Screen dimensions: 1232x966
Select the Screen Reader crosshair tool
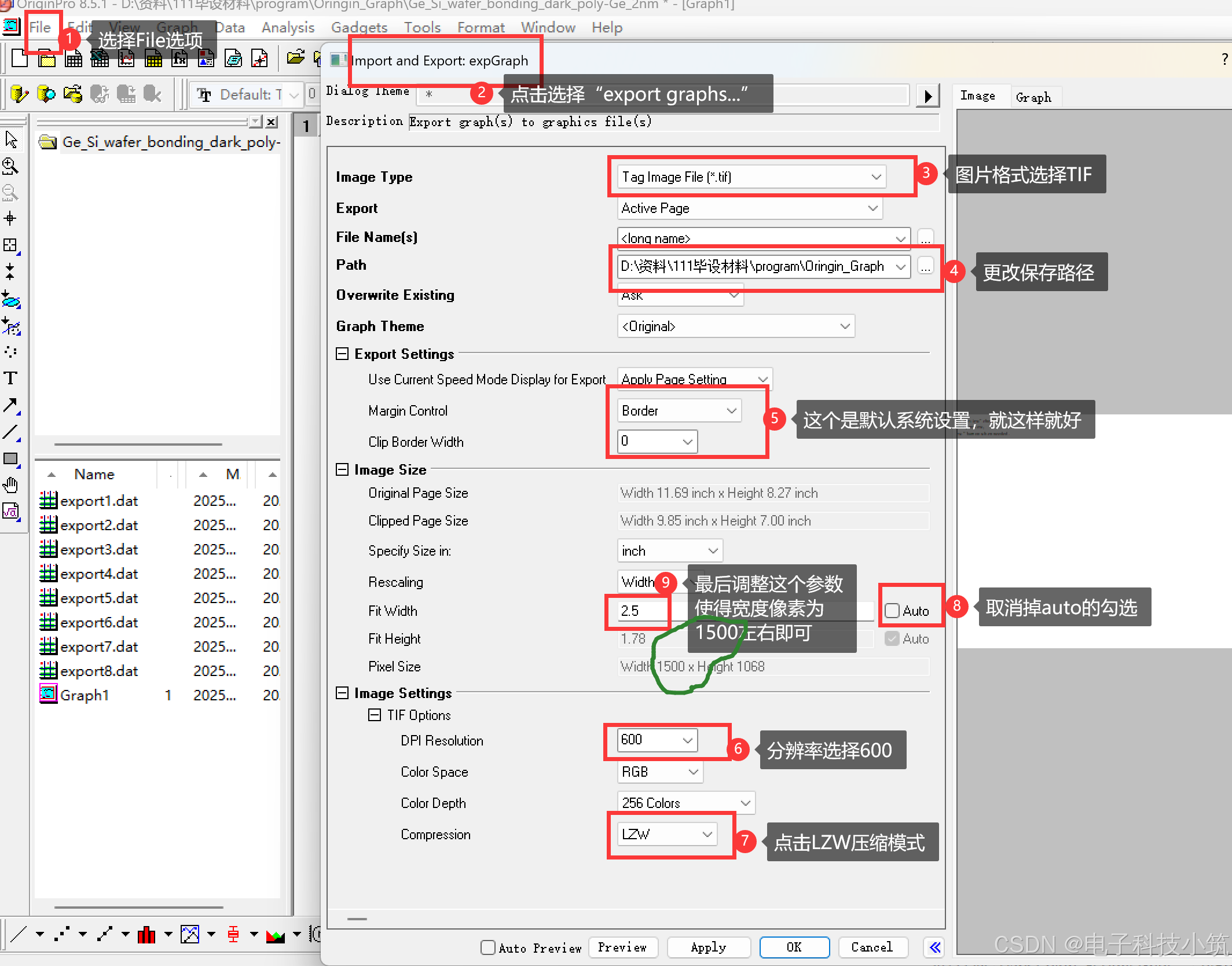[x=10, y=218]
